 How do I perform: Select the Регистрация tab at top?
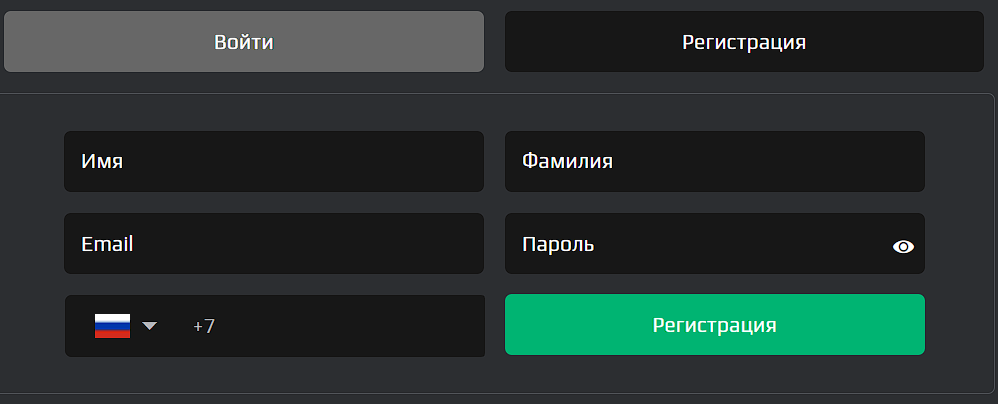coord(744,41)
